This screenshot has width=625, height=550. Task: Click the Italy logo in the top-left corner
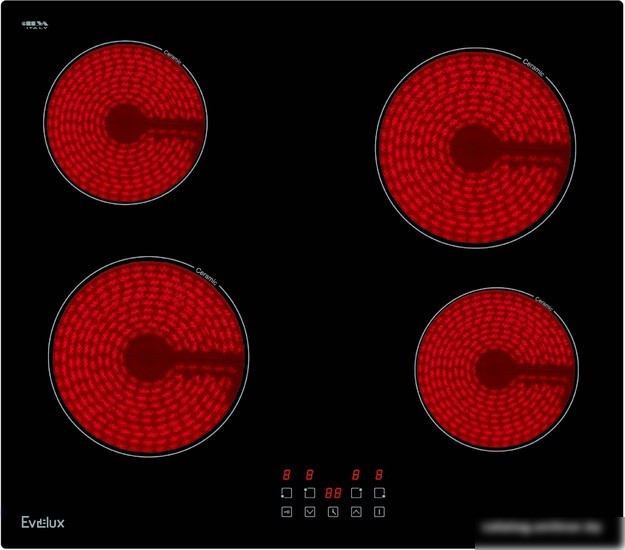tap(35, 25)
